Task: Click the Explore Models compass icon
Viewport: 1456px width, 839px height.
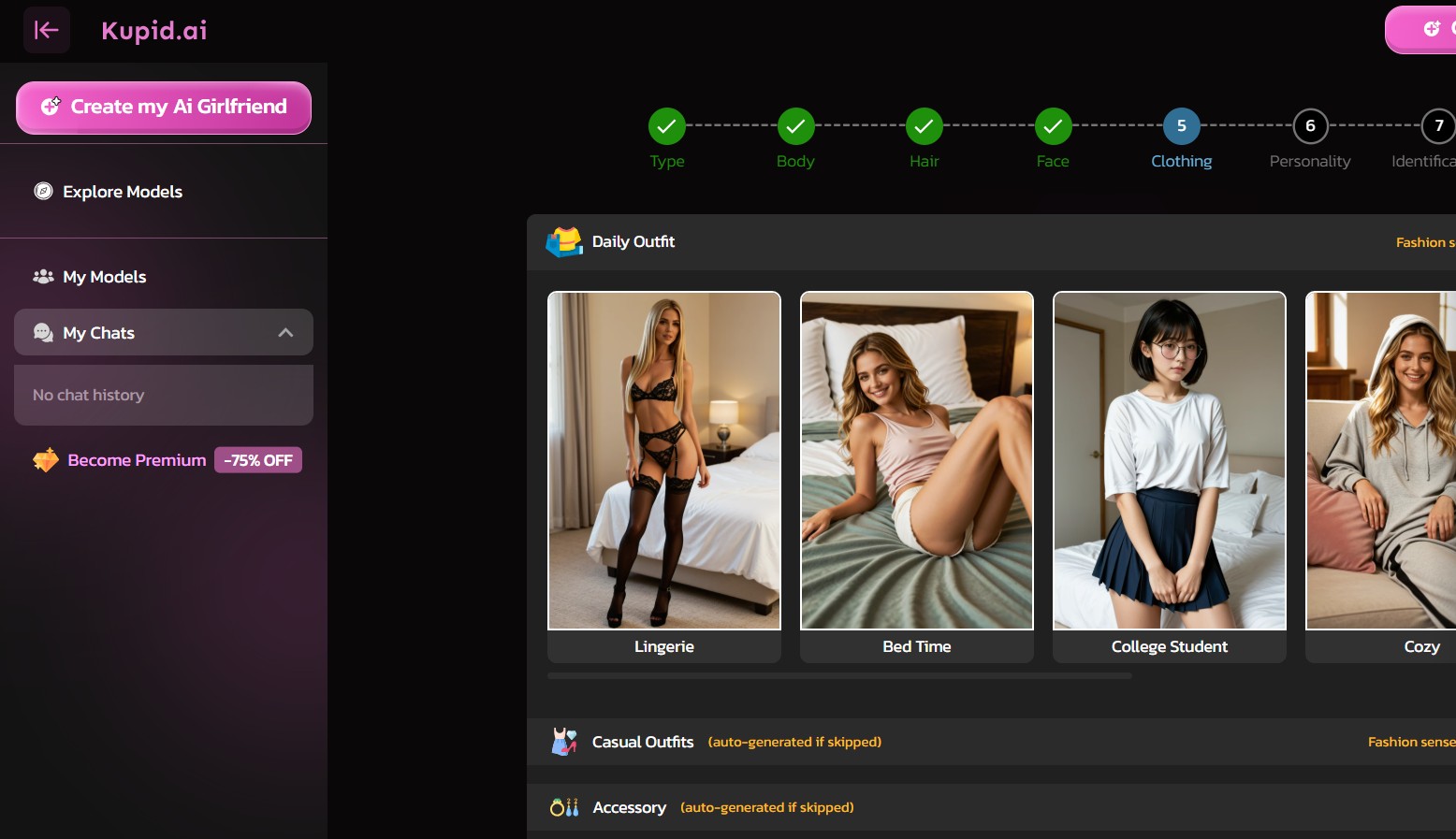Action: (x=43, y=192)
